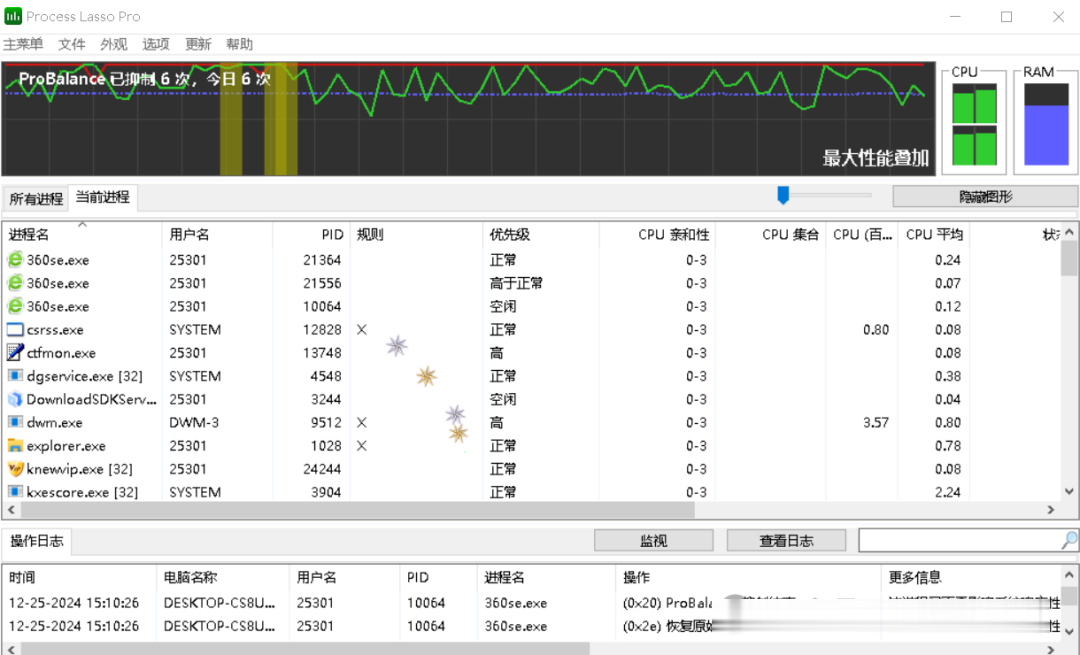Image resolution: width=1080 pixels, height=655 pixels.
Task: Sort by 进程名 column header
Action: (x=82, y=234)
